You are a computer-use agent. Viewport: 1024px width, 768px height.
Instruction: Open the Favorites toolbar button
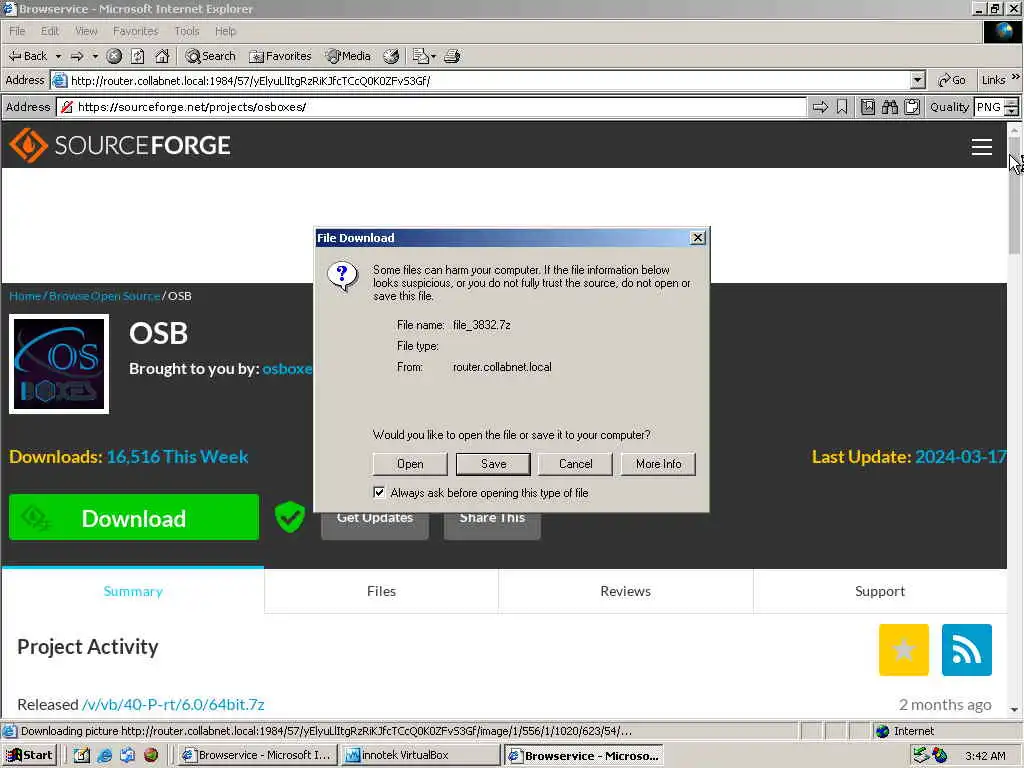(280, 56)
